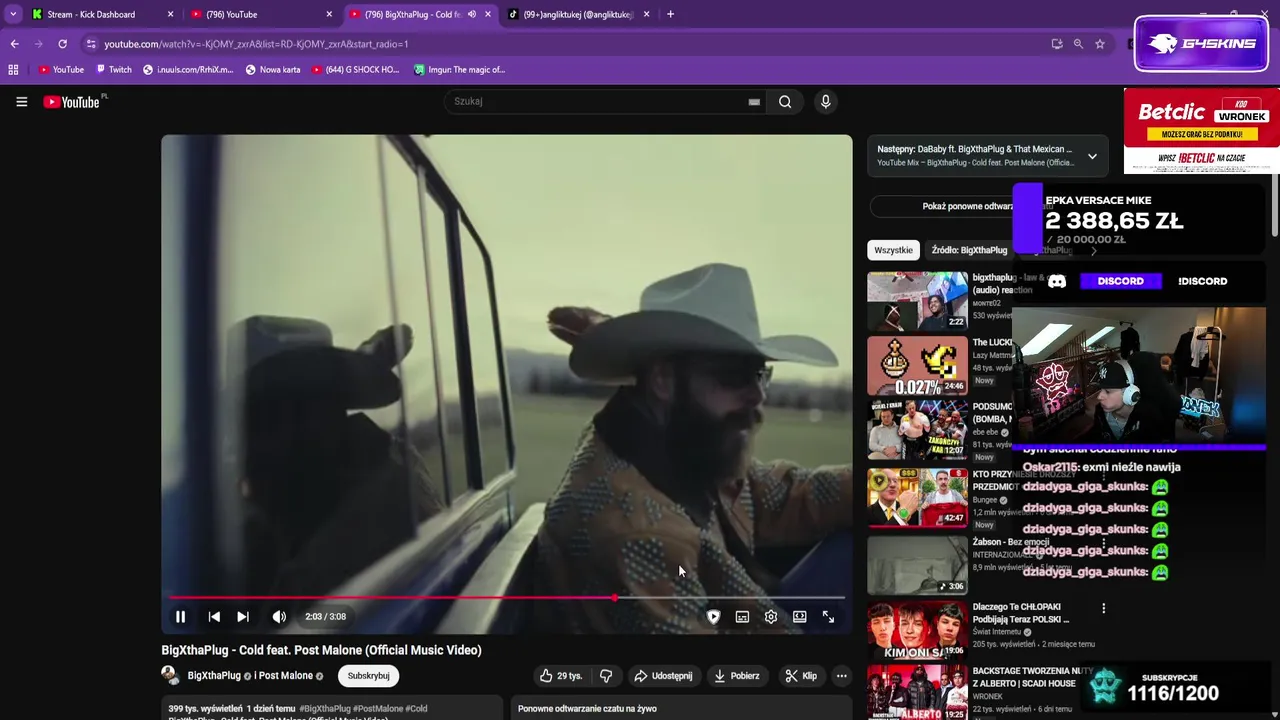Open Imgur: The magic of bookmark
The height and width of the screenshot is (720, 1280).
click(x=460, y=70)
